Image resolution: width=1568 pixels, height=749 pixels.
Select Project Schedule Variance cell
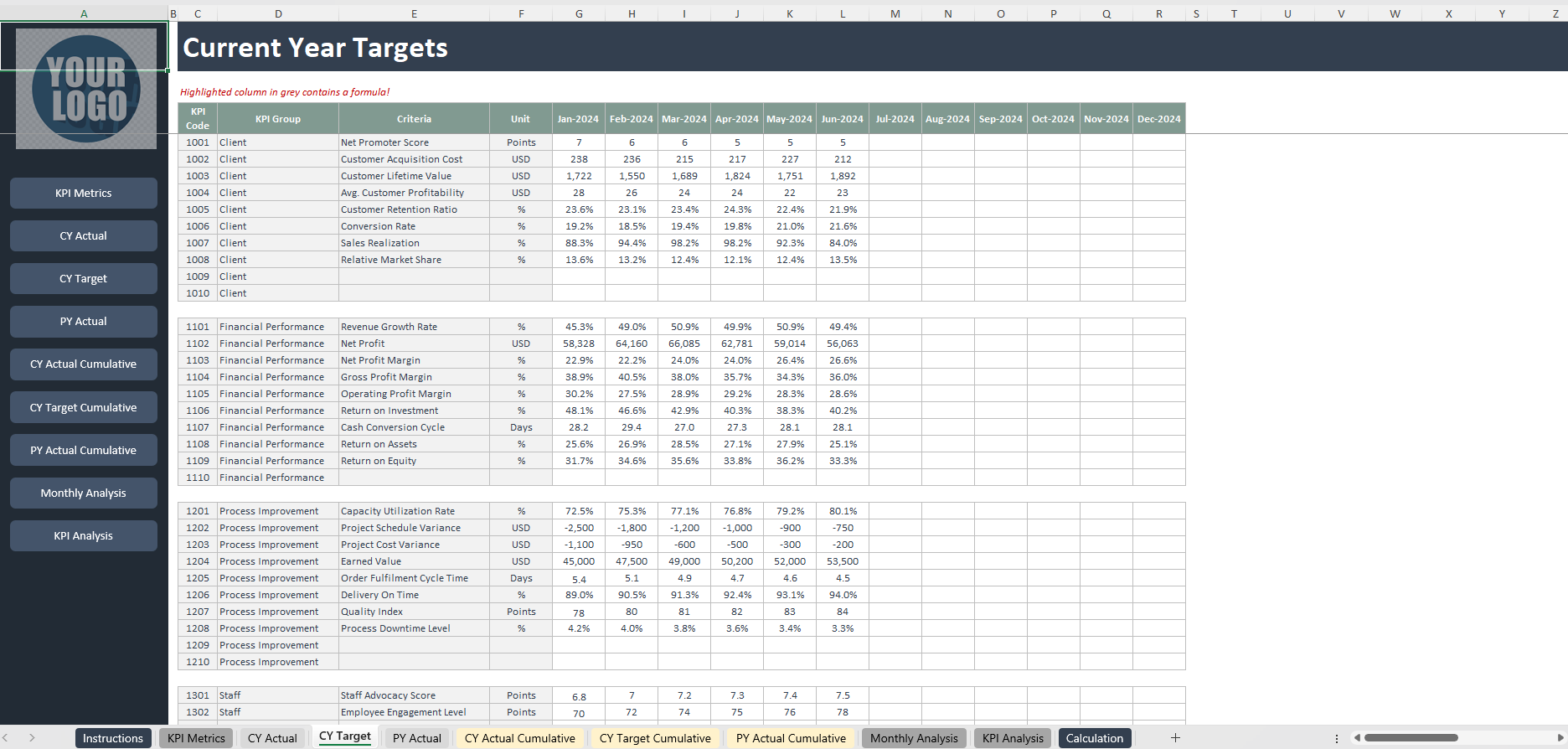coord(414,528)
